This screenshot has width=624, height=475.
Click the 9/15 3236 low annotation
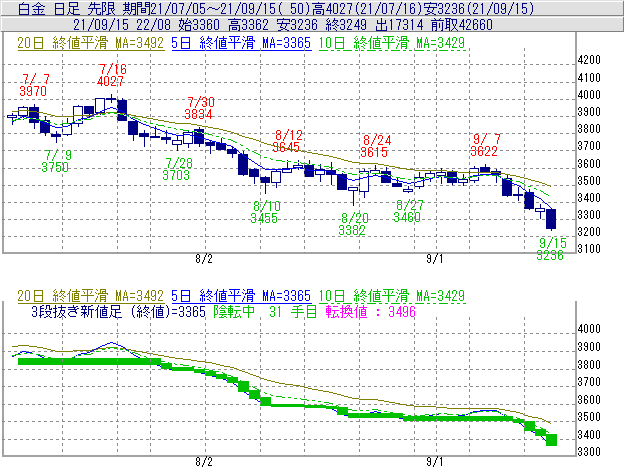551,249
